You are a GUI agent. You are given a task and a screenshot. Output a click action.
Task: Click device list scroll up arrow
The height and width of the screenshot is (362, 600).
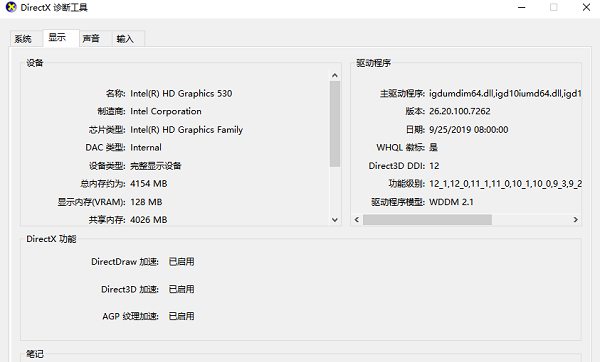pyautogui.click(x=335, y=75)
